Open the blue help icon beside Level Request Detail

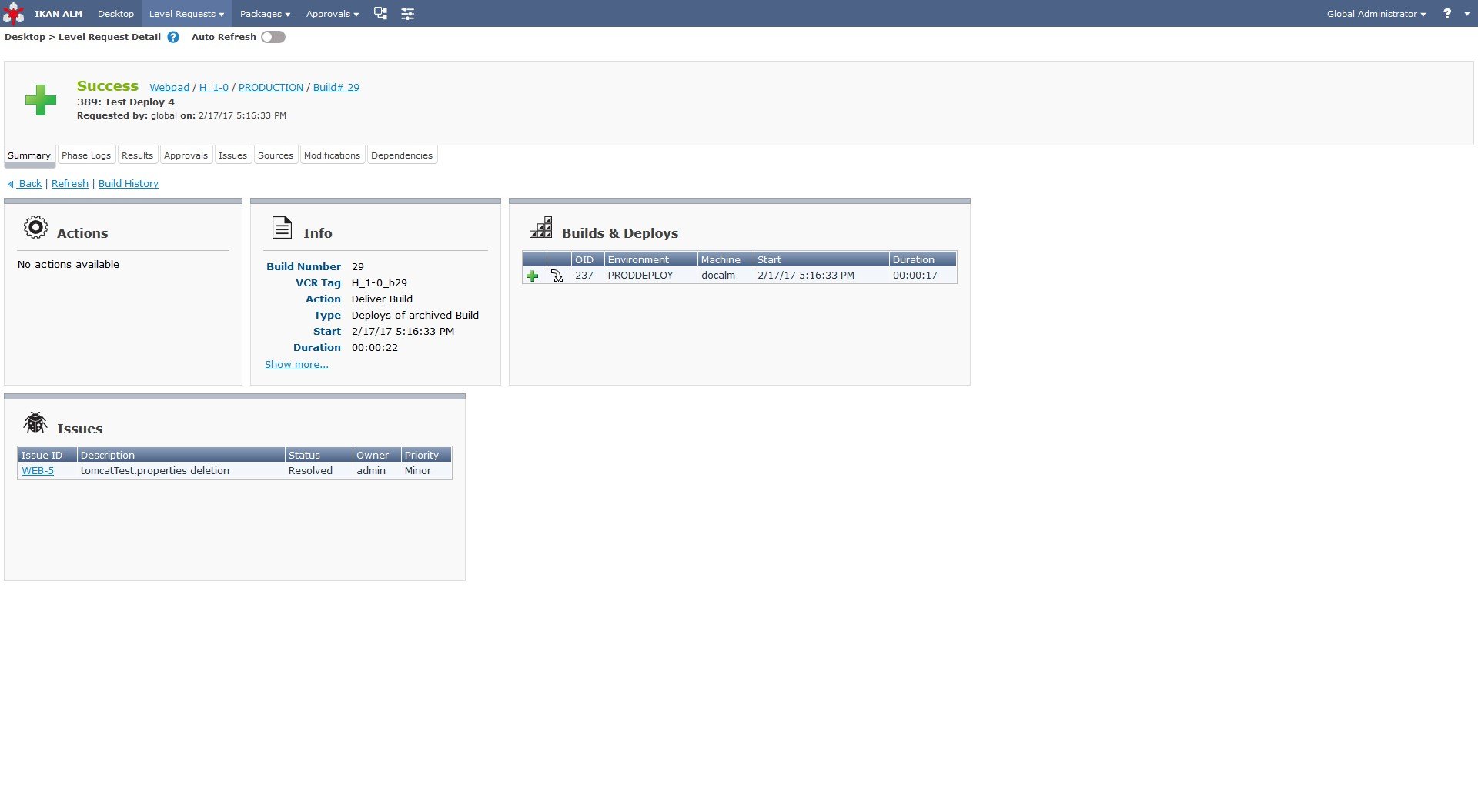click(x=173, y=37)
